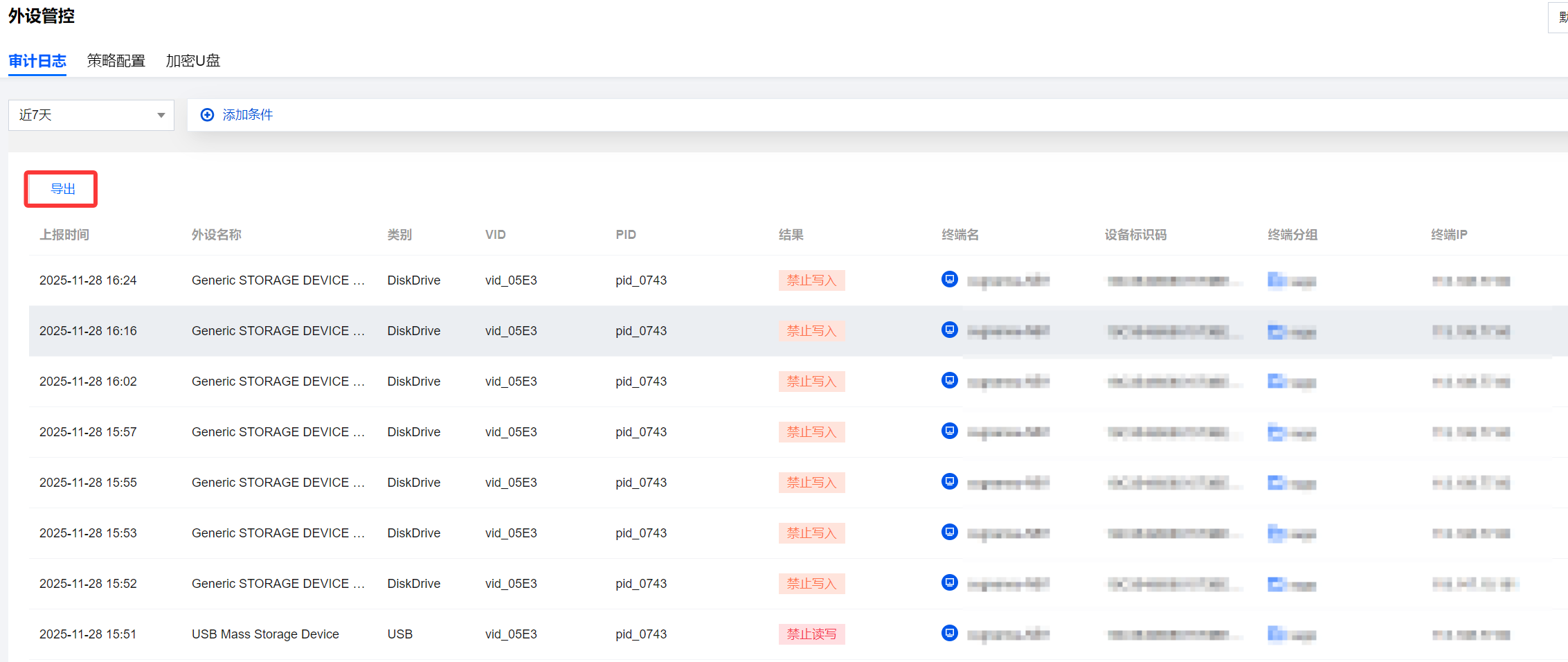Switch to the 审计日志 tab

tap(37, 61)
